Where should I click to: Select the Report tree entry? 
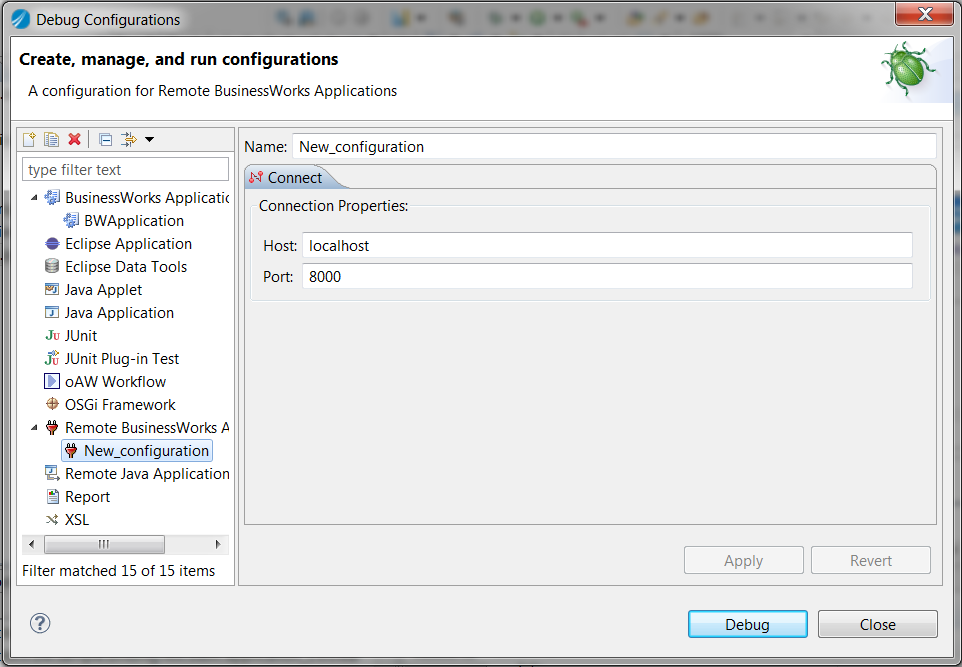click(87, 496)
